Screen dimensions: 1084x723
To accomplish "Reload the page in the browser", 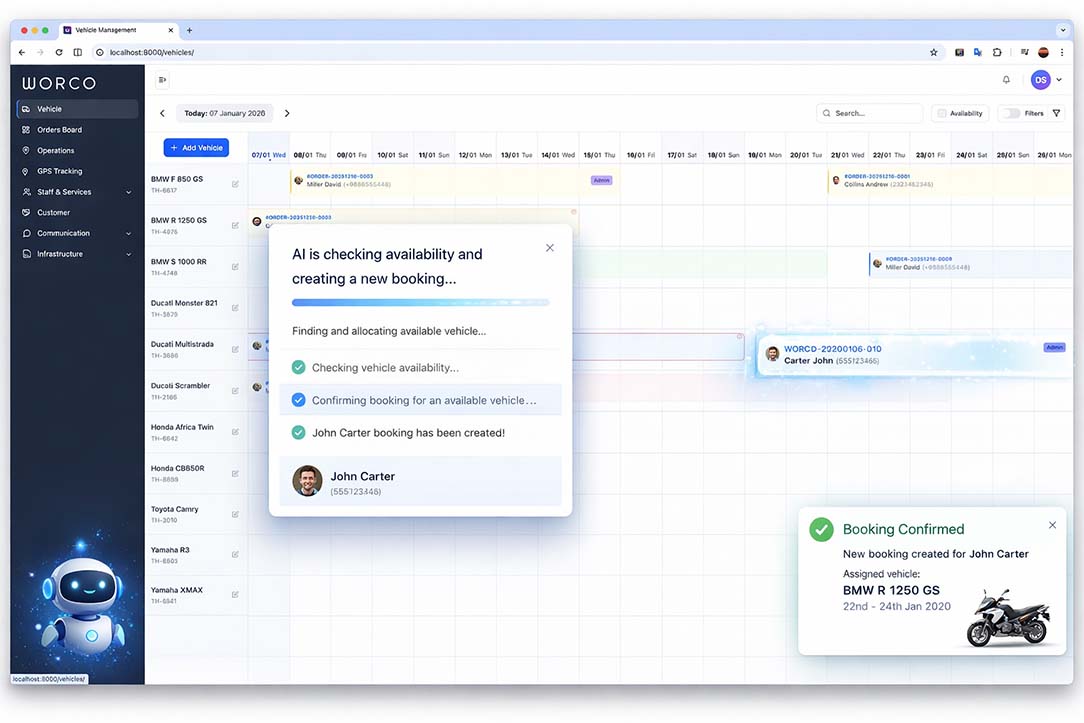I will (x=59, y=52).
